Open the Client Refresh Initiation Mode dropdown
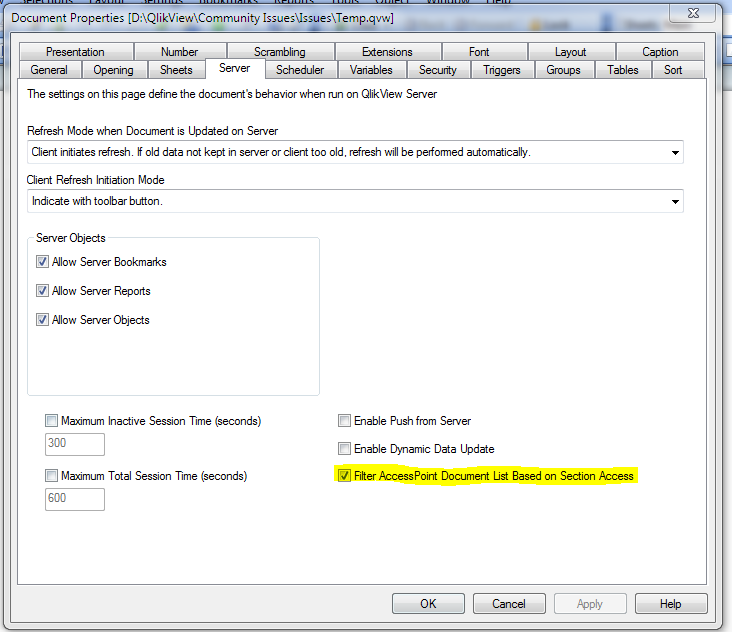 click(355, 201)
